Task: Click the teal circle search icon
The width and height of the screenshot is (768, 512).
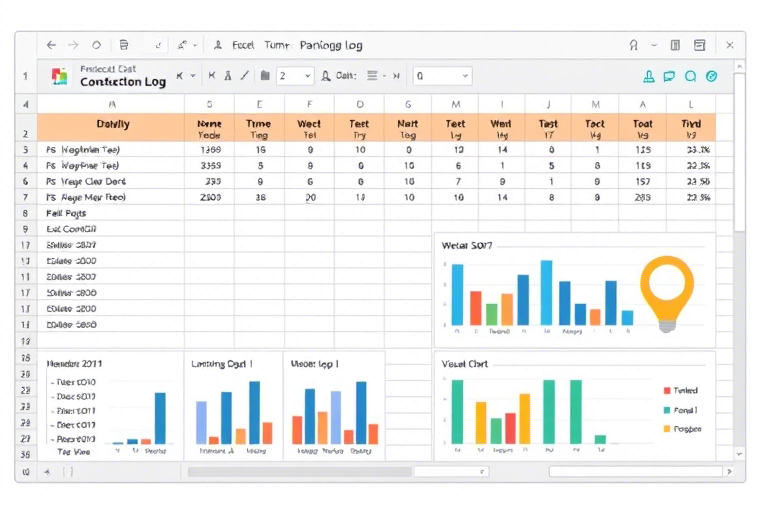Action: pyautogui.click(x=691, y=76)
